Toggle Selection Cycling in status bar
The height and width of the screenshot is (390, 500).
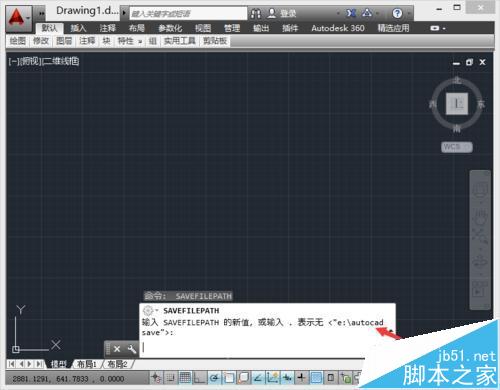[346, 378]
